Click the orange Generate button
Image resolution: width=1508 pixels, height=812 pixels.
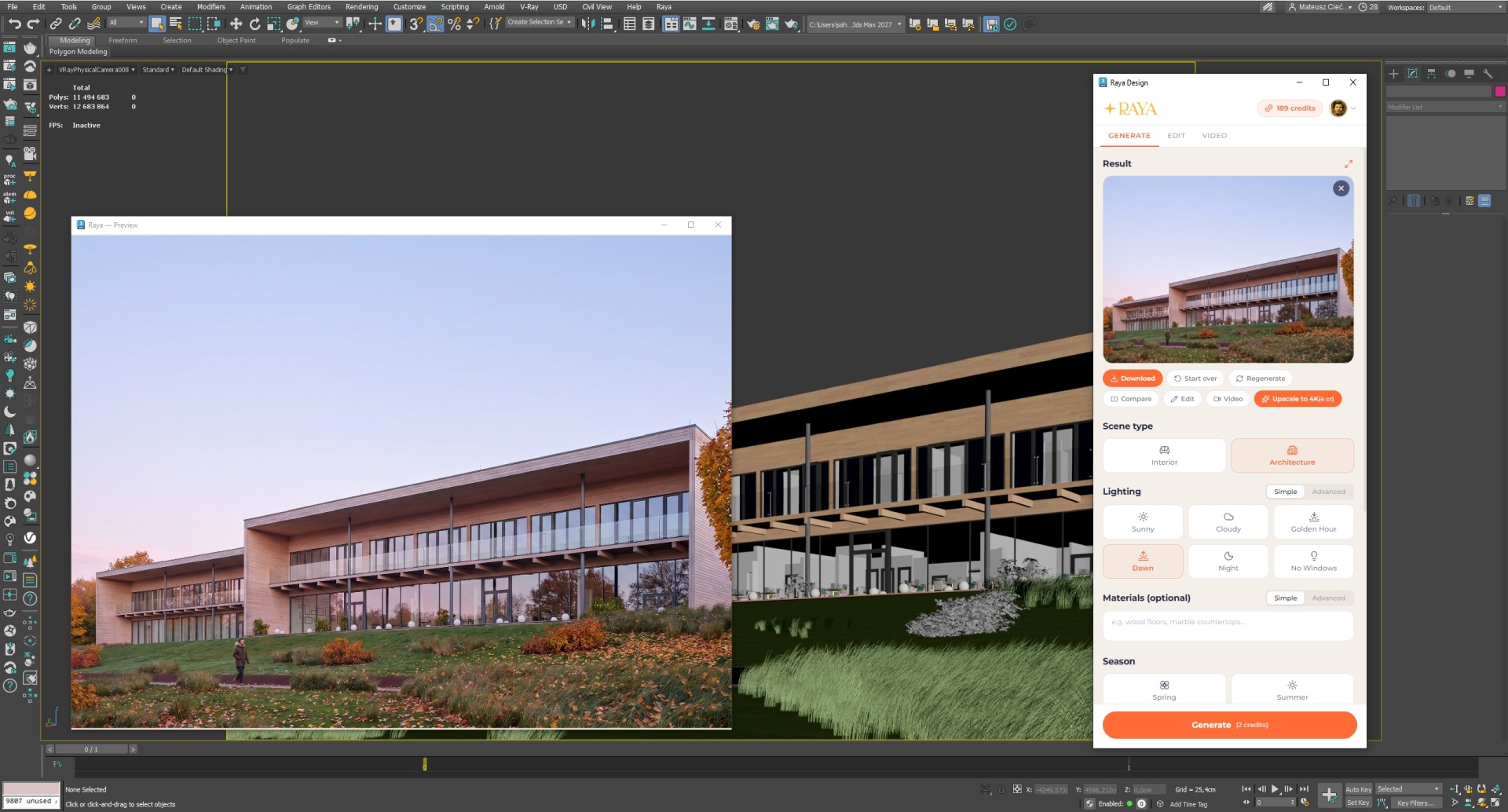[x=1229, y=725]
